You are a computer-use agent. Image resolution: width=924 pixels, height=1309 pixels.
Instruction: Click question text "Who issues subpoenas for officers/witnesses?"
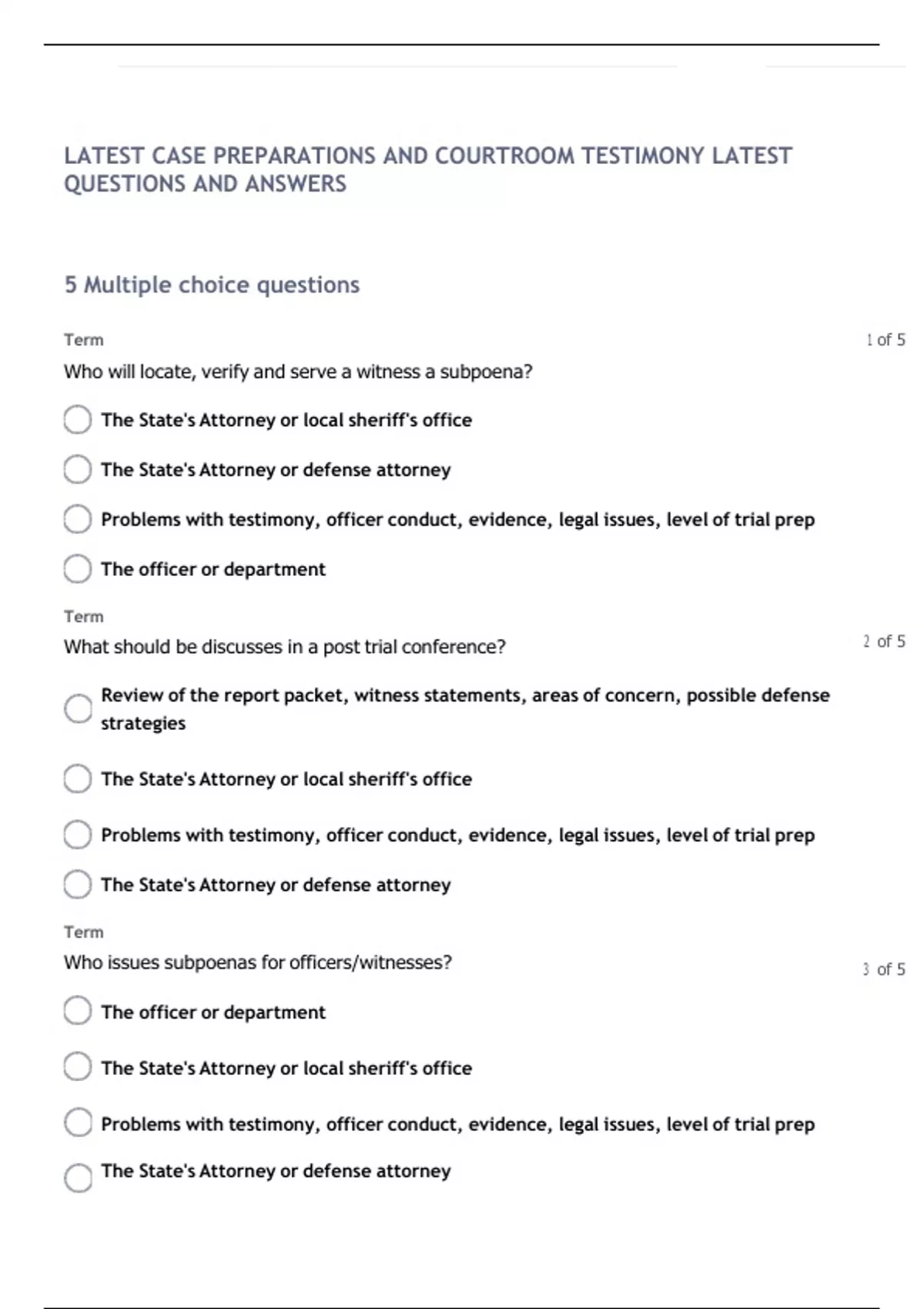258,962
